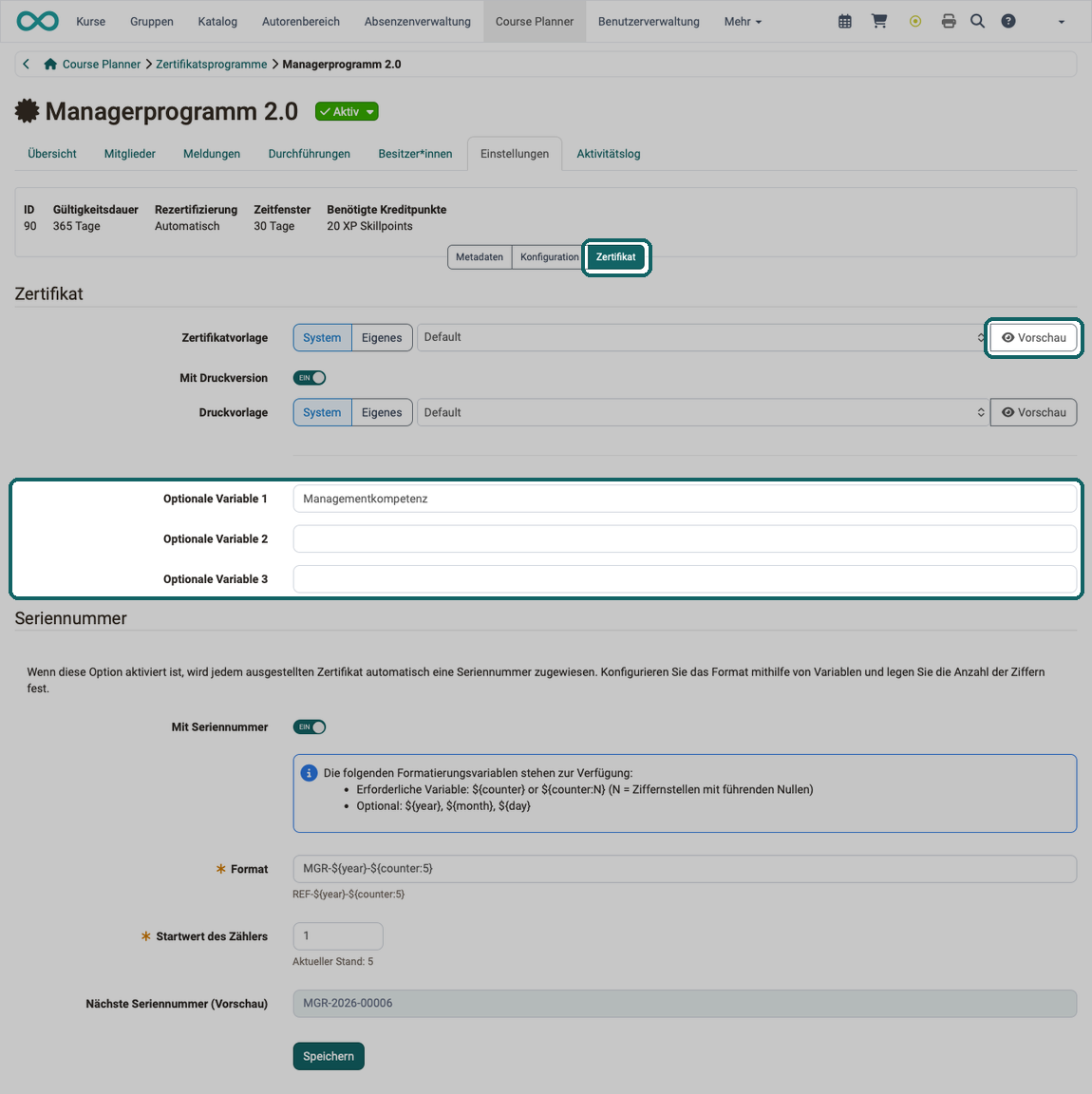Click the Startwert des Zählers field

[338, 935]
